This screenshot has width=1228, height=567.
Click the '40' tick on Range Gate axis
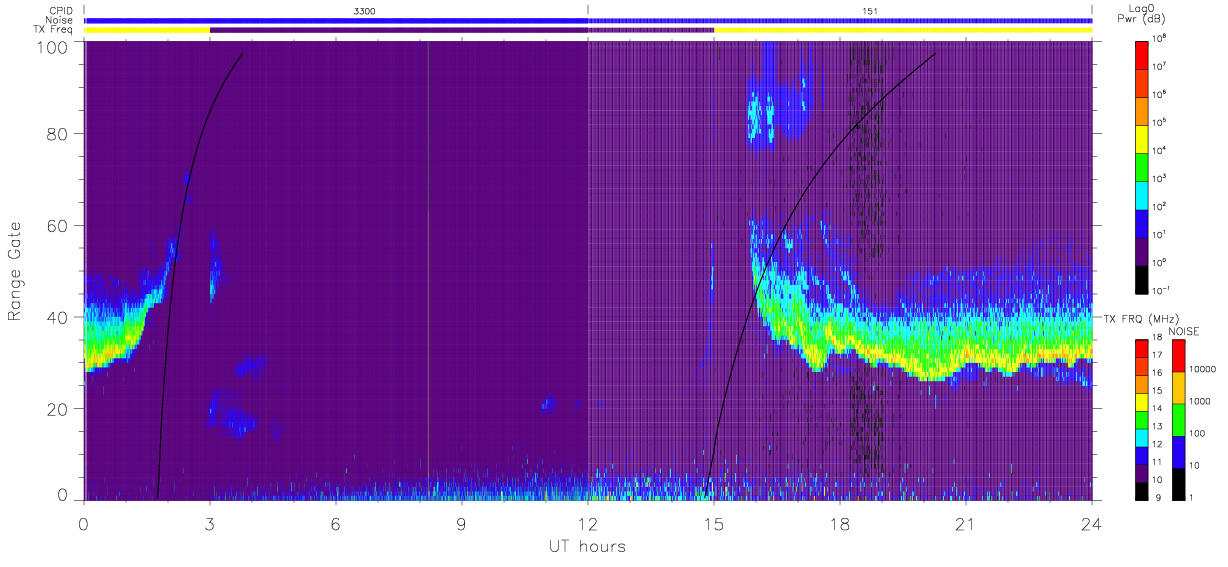click(x=58, y=317)
